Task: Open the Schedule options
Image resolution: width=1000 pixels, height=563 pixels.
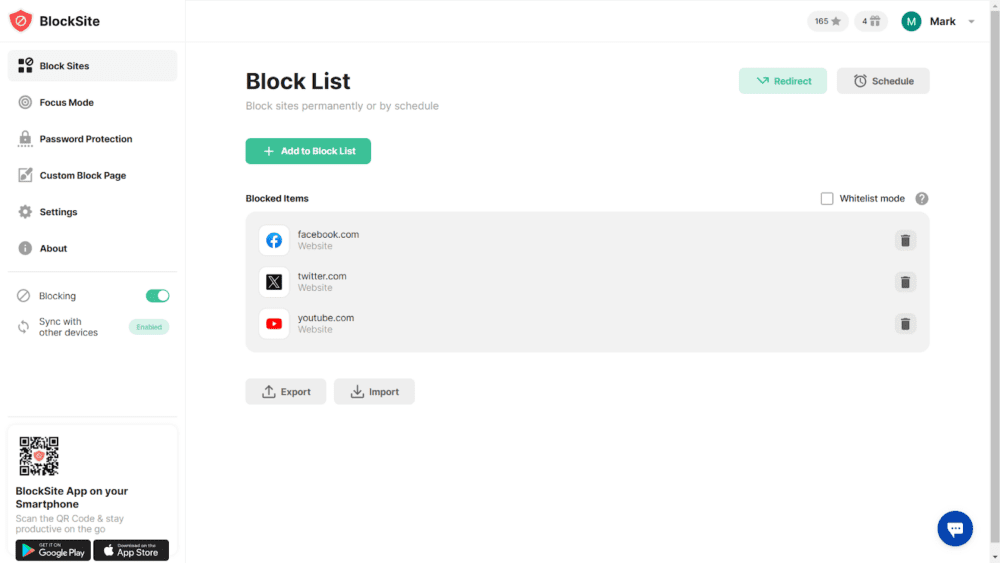Action: coord(883,81)
